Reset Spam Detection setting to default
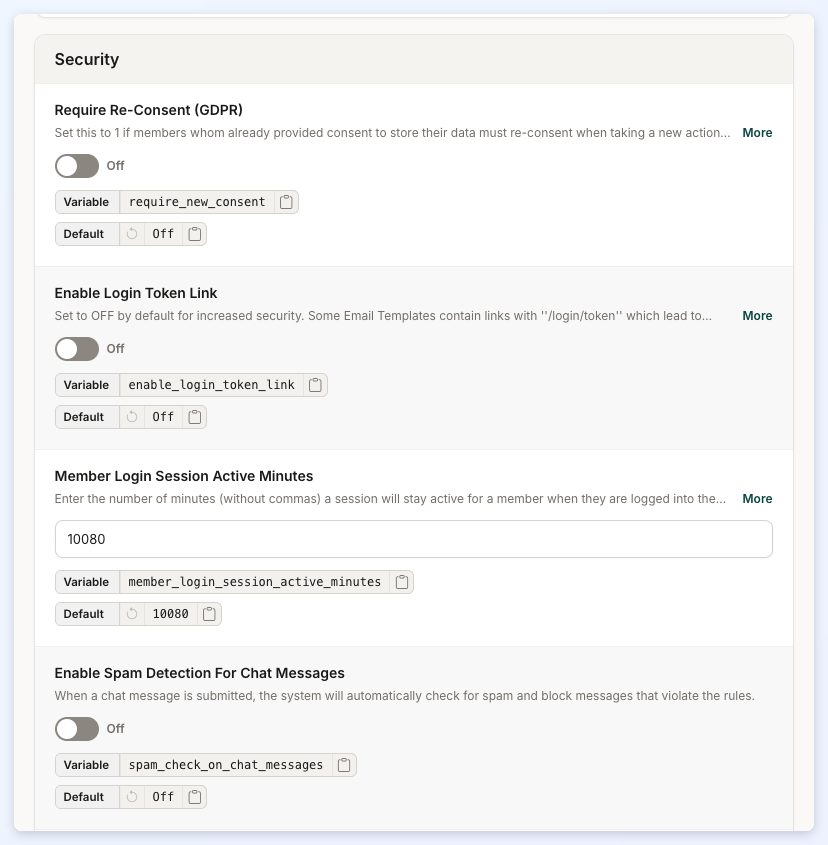Image resolution: width=828 pixels, height=845 pixels. [132, 797]
